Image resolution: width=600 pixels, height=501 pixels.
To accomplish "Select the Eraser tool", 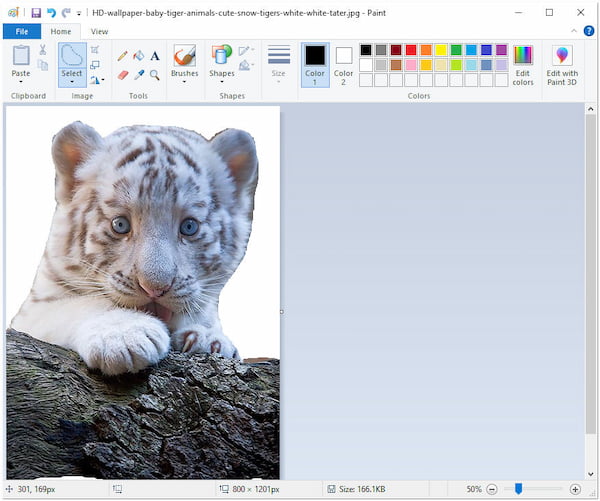I will (x=122, y=75).
